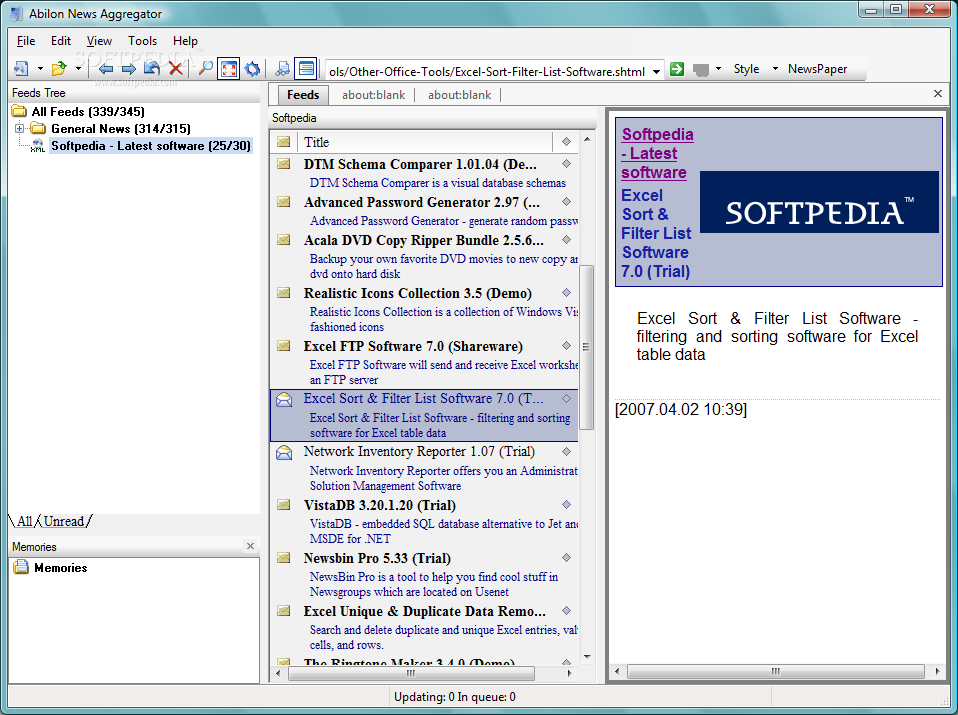Click the article list horizontal scrollbar
The width and height of the screenshot is (958, 715).
tap(411, 673)
